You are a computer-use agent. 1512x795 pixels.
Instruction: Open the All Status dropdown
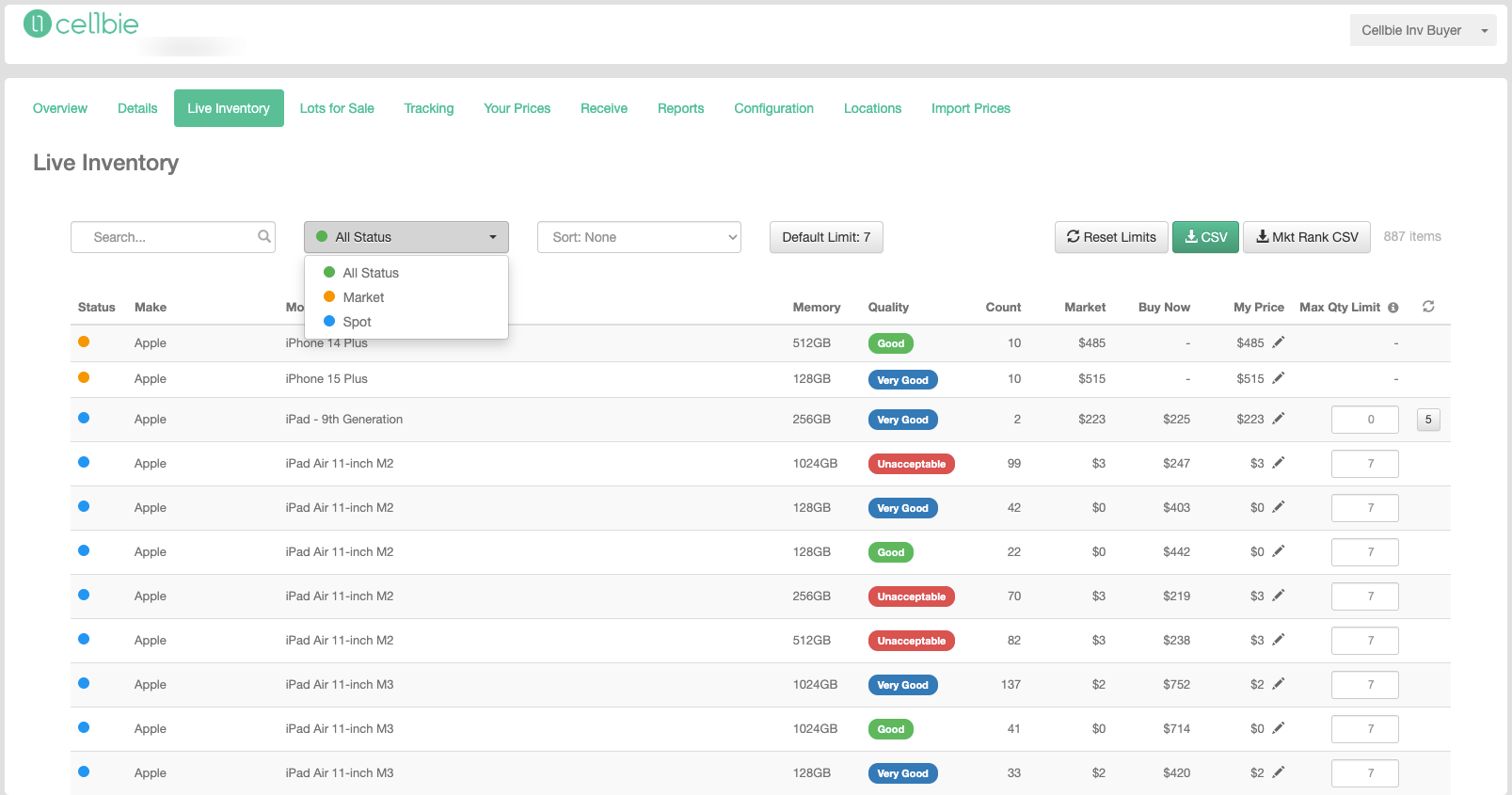pos(406,237)
